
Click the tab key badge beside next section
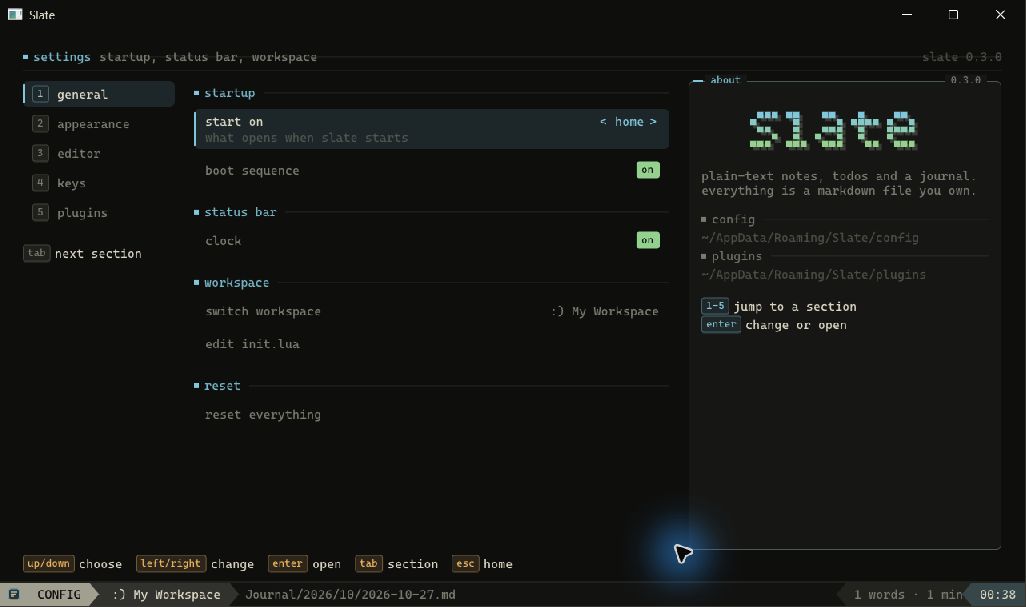coord(37,253)
